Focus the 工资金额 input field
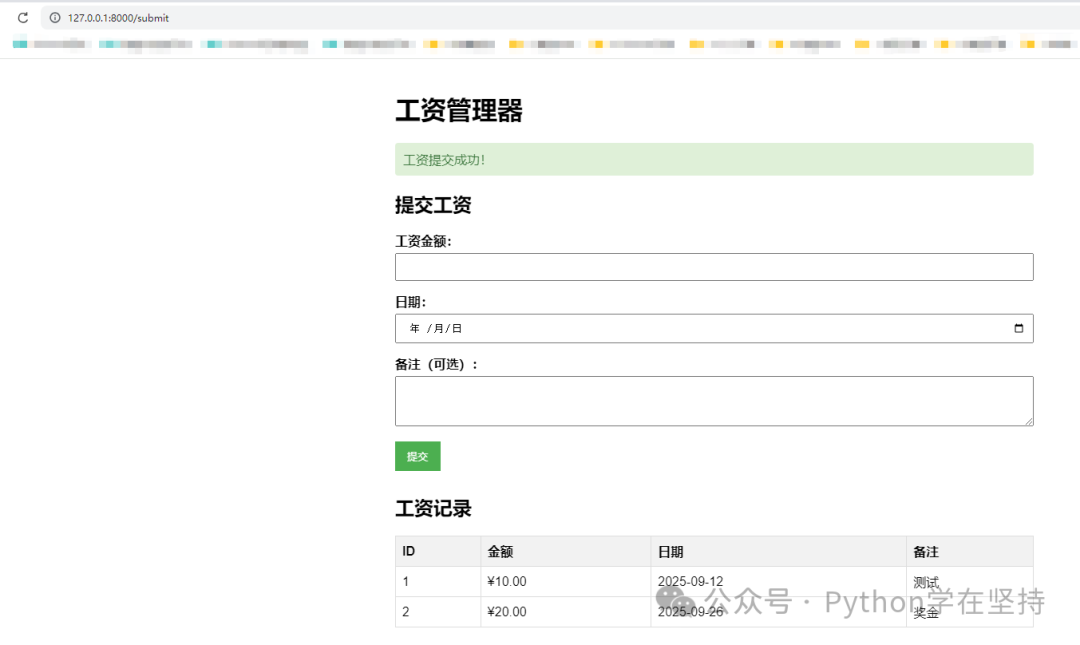 714,267
